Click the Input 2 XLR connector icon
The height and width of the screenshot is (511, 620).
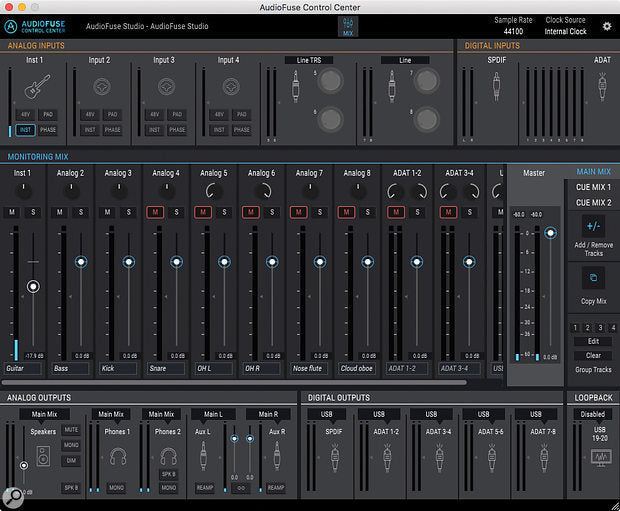(102, 87)
